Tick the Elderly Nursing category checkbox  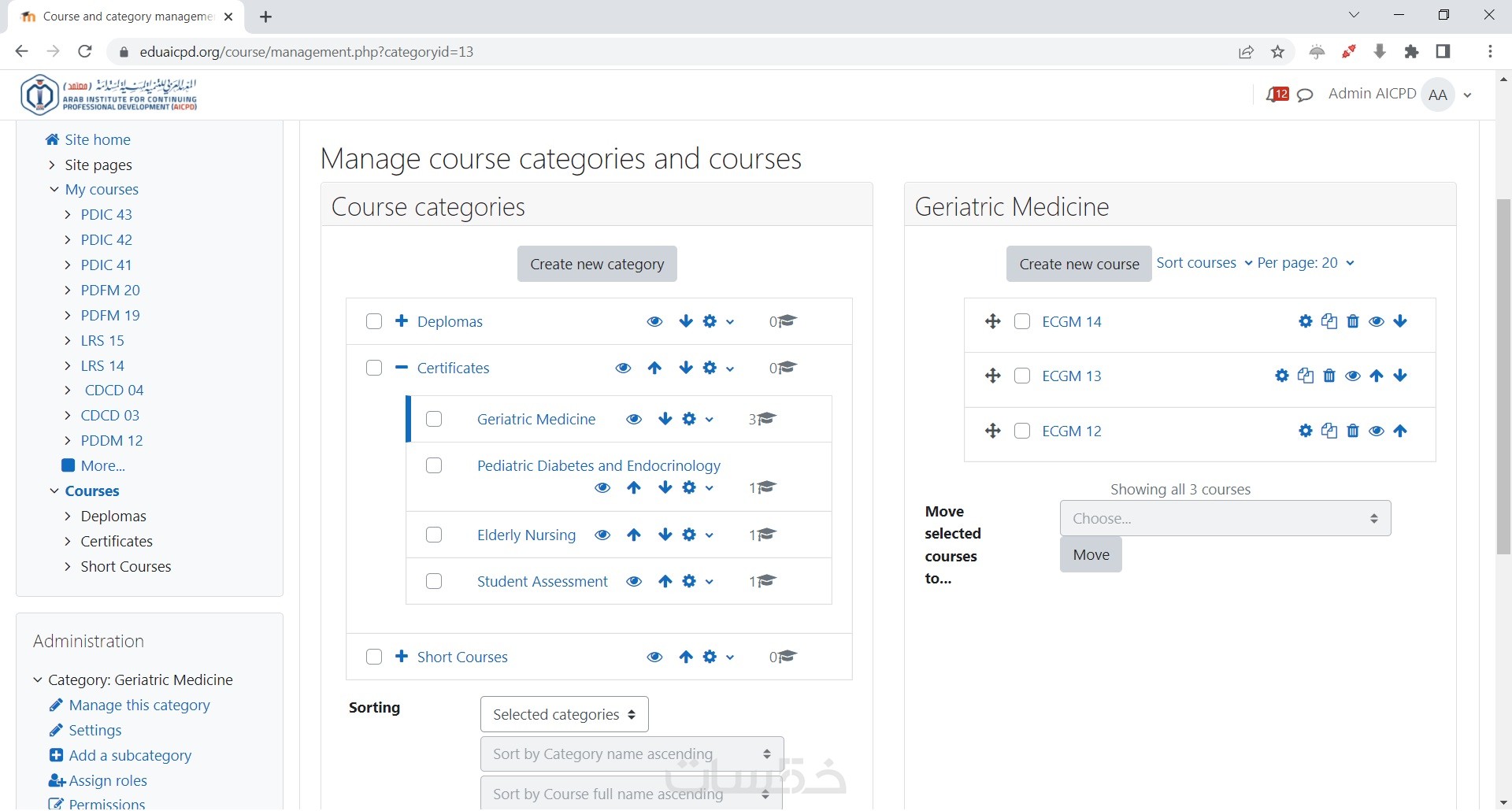click(x=434, y=535)
